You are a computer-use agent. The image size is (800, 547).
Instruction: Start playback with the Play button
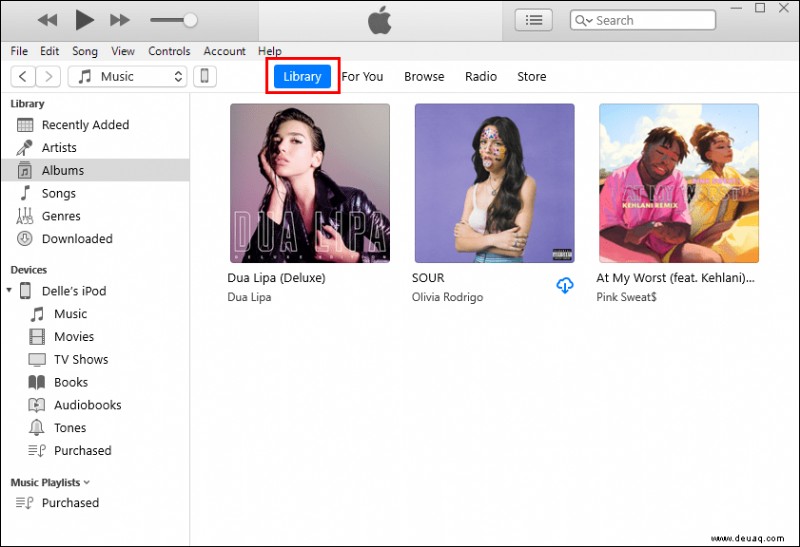[84, 20]
